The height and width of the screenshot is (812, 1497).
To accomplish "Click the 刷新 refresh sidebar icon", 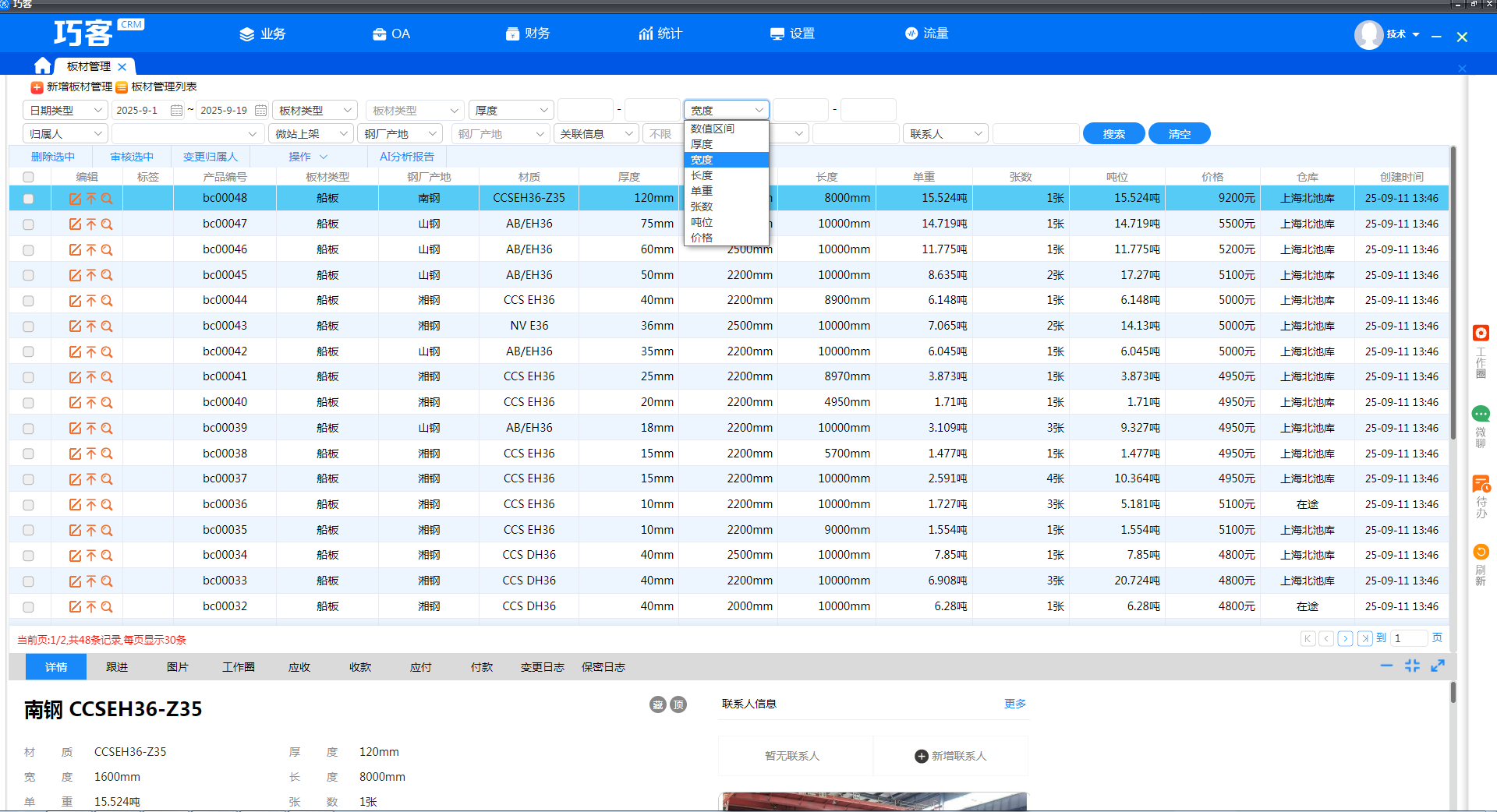I will 1481,553.
